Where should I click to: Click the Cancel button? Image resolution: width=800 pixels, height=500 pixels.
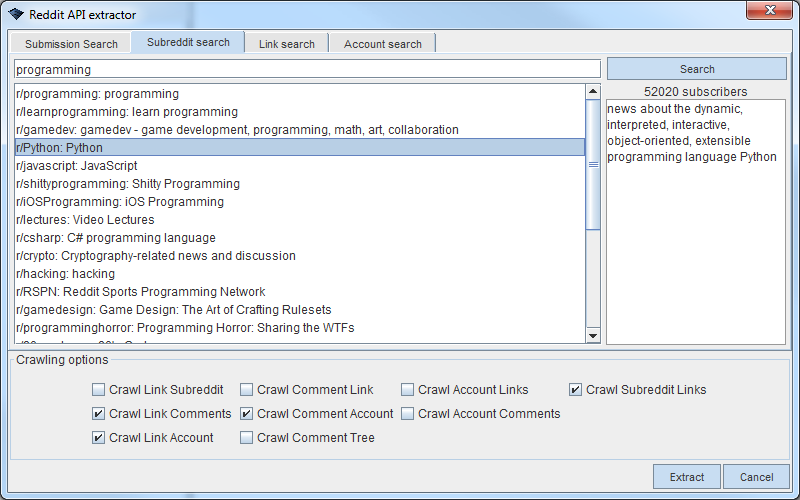756,477
